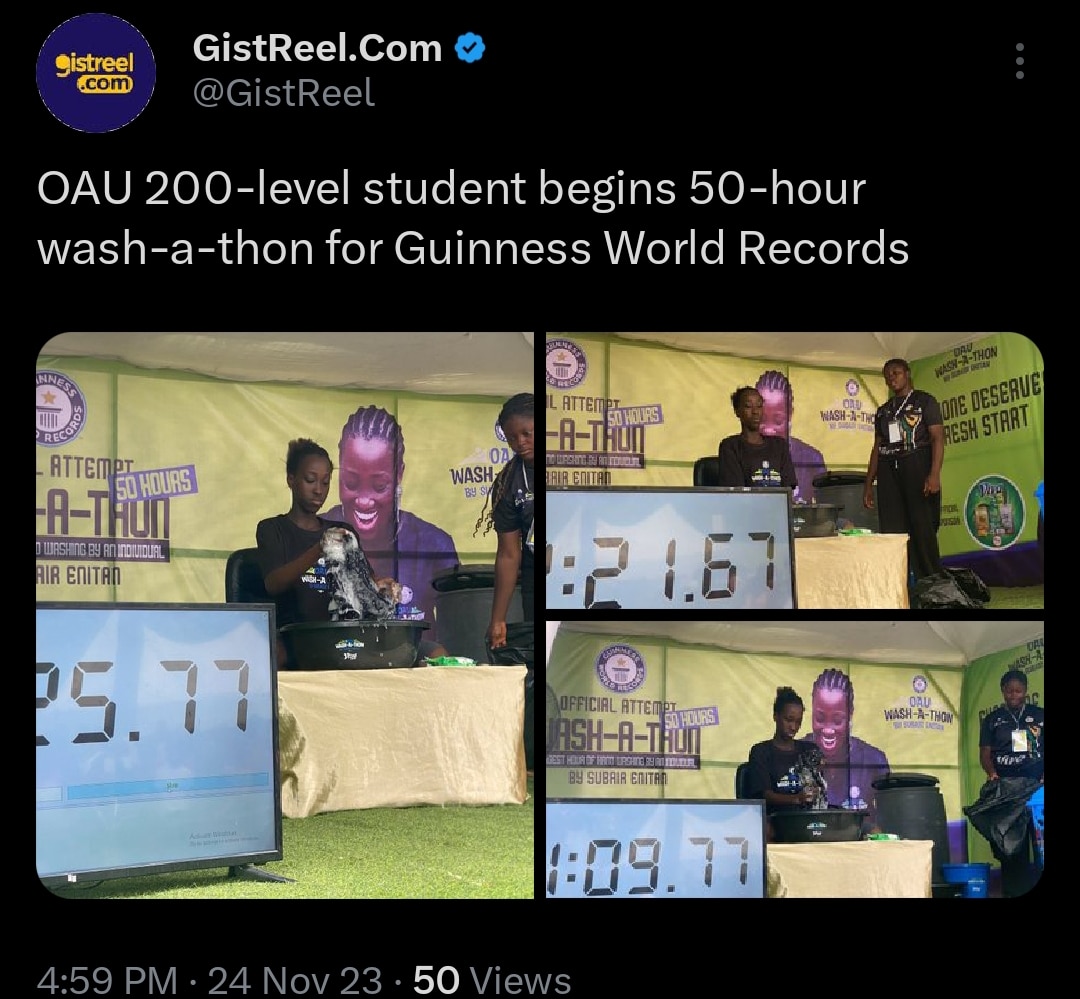Click the black wash basin in left photo
This screenshot has height=999, width=1080.
click(353, 644)
